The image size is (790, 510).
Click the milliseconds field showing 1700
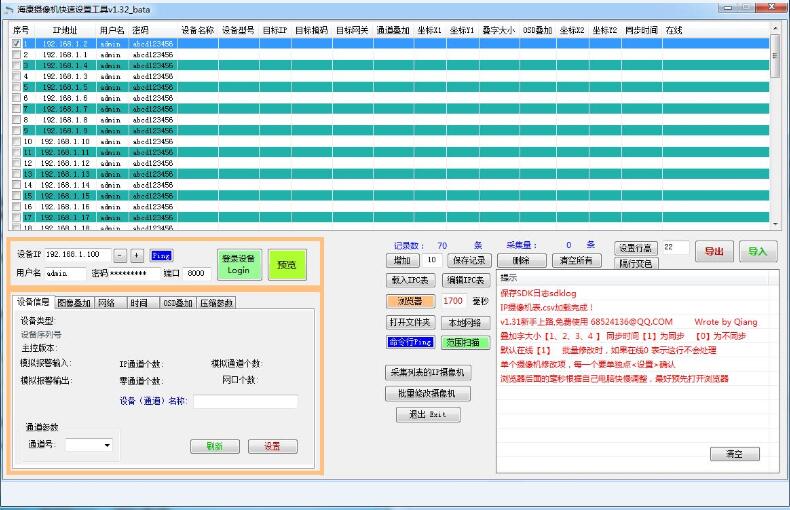point(453,301)
